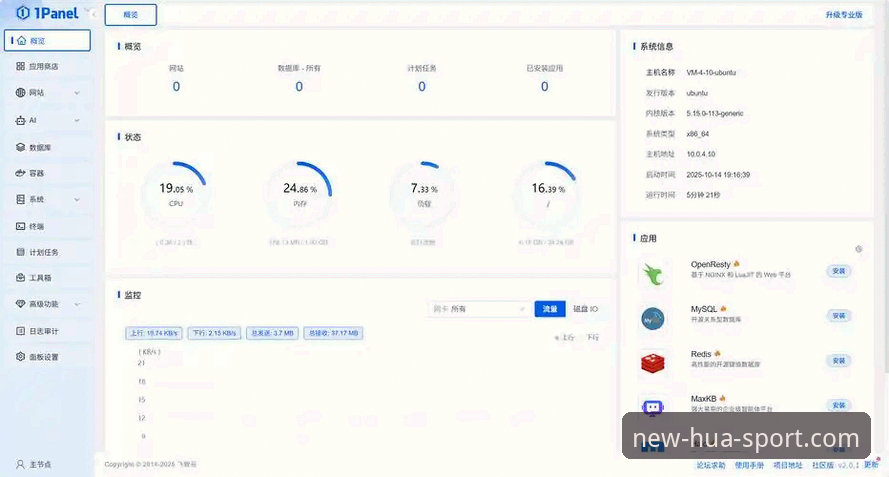Install MaxKB with 安装 button
The image size is (889, 477).
click(839, 405)
